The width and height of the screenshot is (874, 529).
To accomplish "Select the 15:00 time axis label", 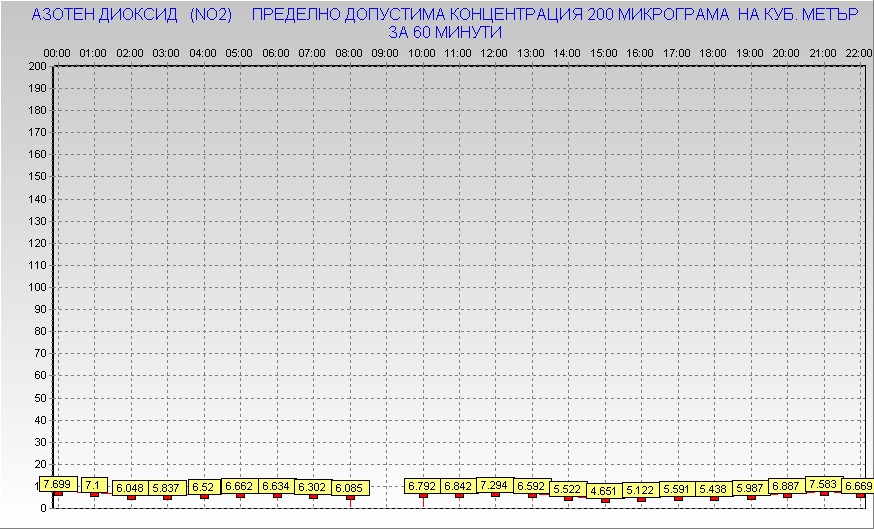I will click(603, 52).
